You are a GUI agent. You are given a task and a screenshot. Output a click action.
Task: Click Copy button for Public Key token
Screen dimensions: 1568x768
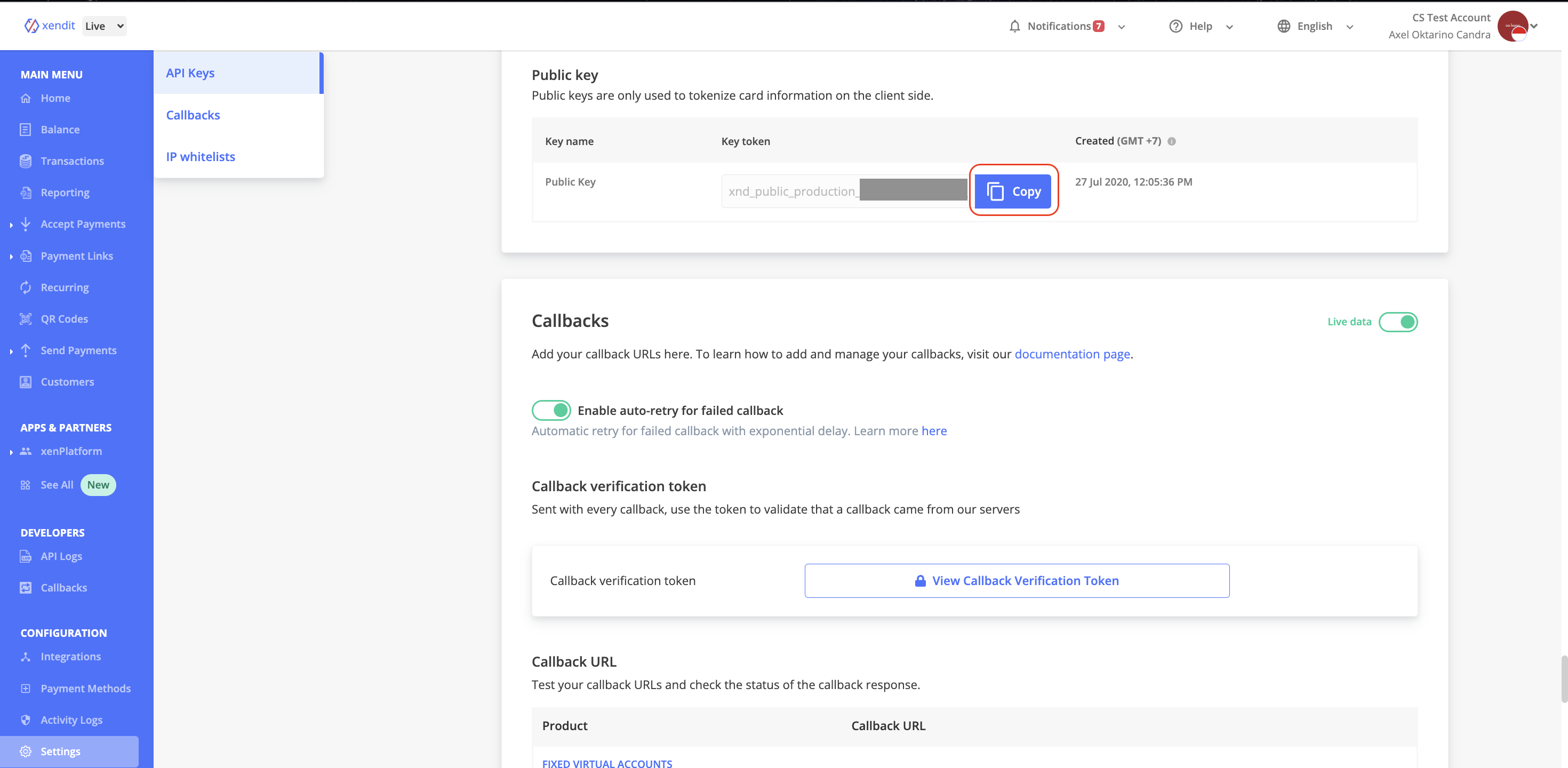point(1014,190)
